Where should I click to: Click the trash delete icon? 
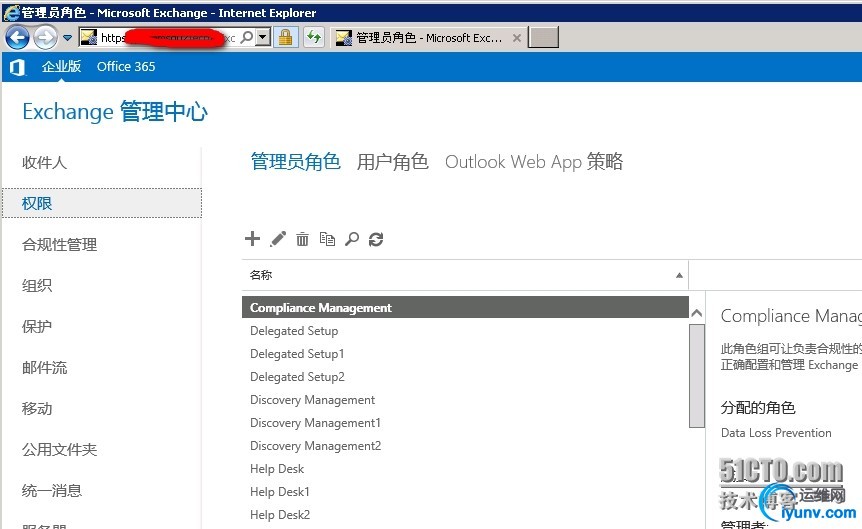[x=302, y=239]
